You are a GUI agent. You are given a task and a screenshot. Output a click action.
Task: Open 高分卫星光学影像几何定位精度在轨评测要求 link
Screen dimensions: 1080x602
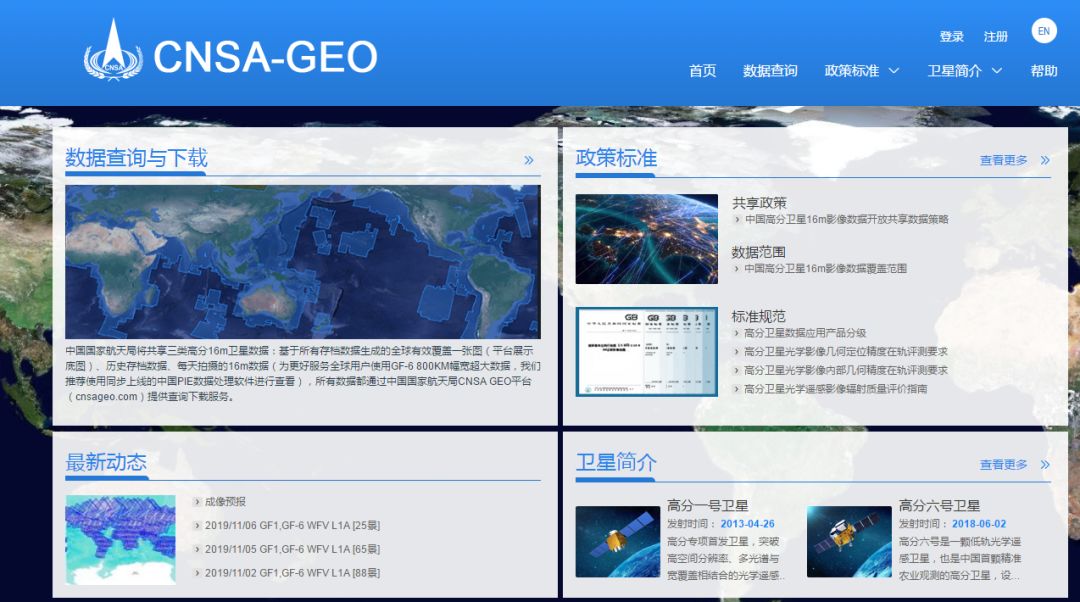coord(845,351)
